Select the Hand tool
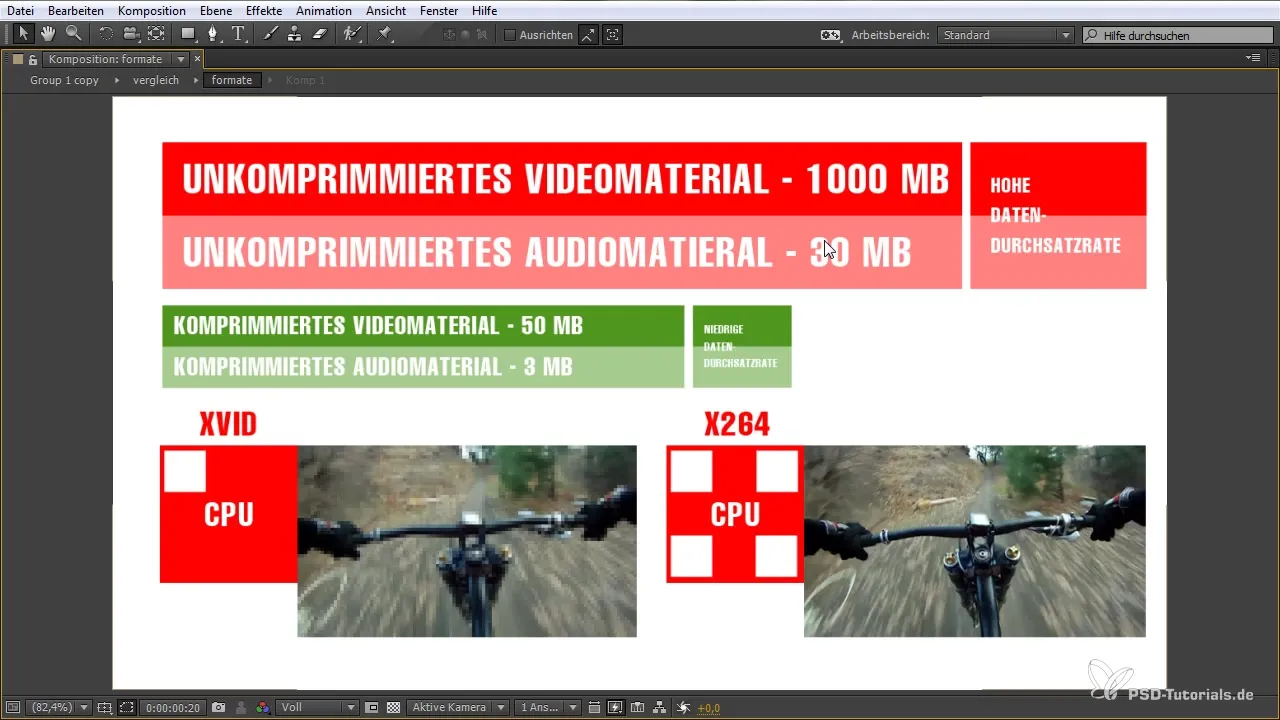This screenshot has height=720, width=1280. [49, 34]
